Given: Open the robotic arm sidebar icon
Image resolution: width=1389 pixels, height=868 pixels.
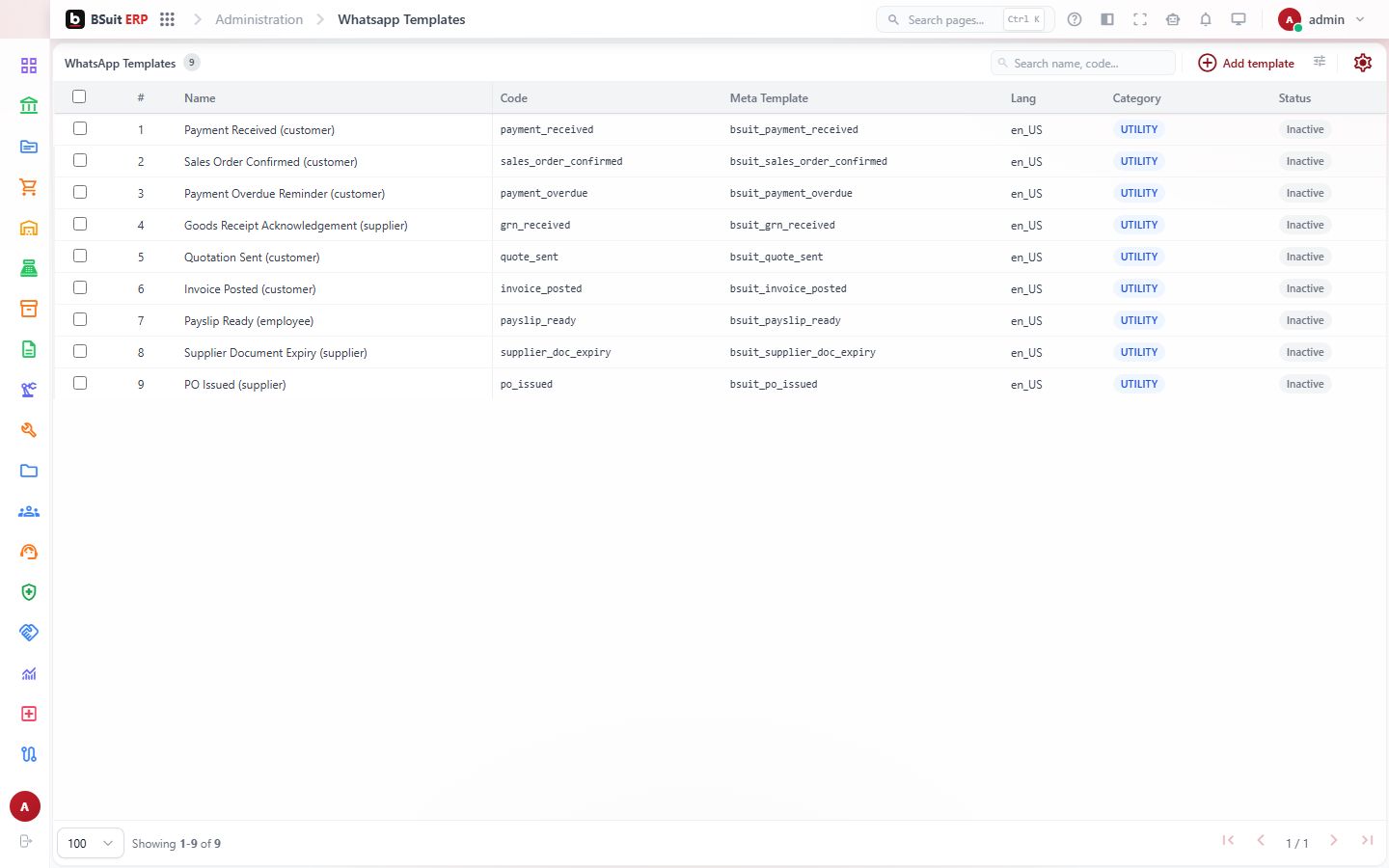Looking at the screenshot, I should 29,390.
